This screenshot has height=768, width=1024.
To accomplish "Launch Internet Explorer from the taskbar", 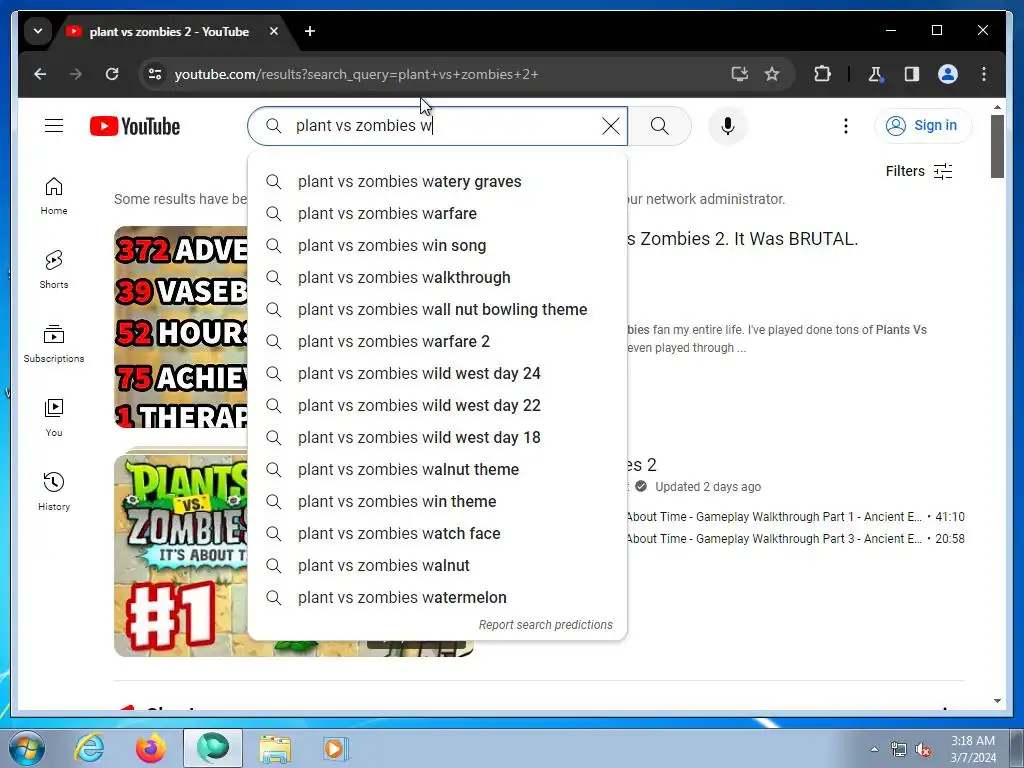I will (89, 748).
